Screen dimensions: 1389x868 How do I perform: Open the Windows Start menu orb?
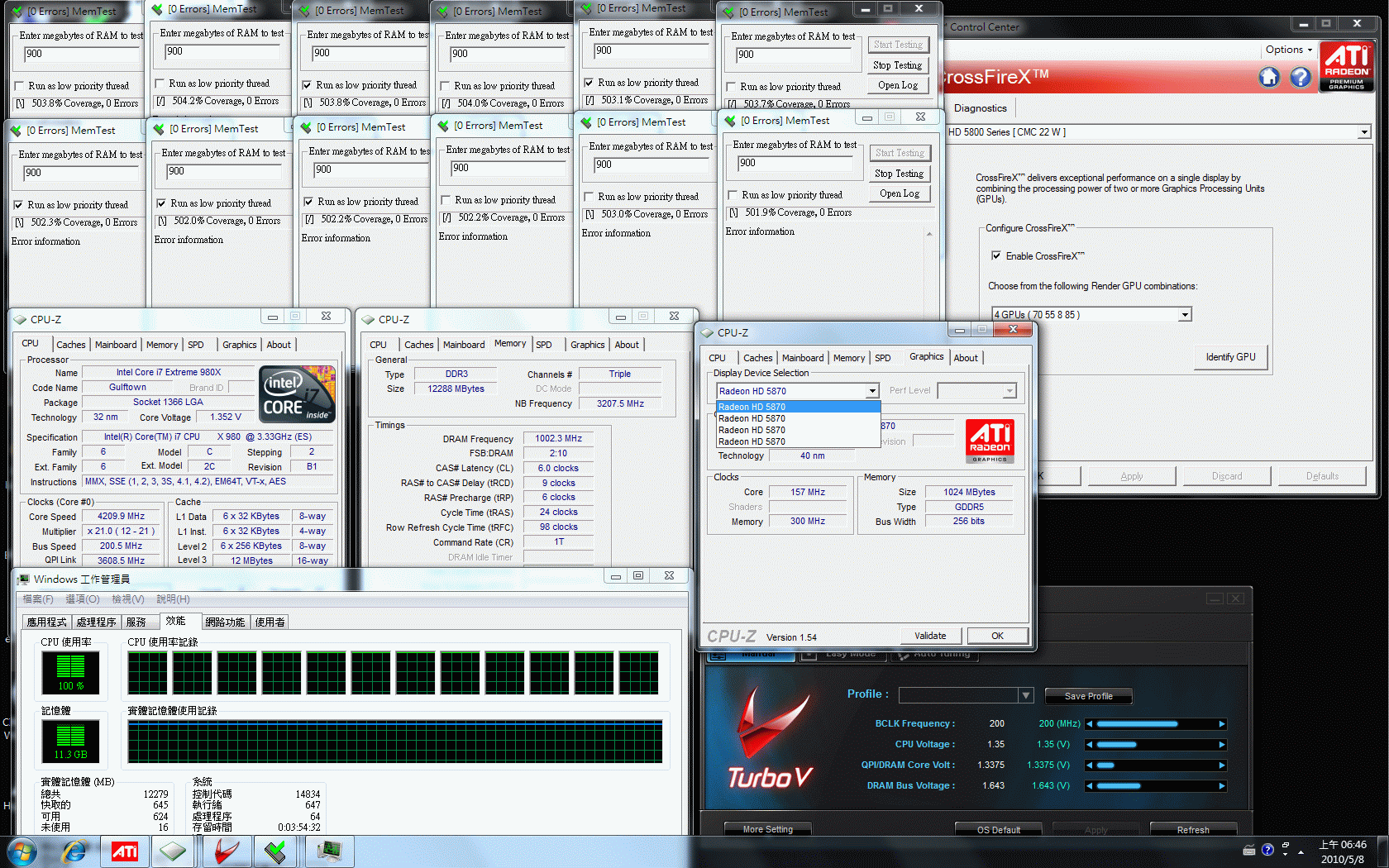click(x=21, y=851)
